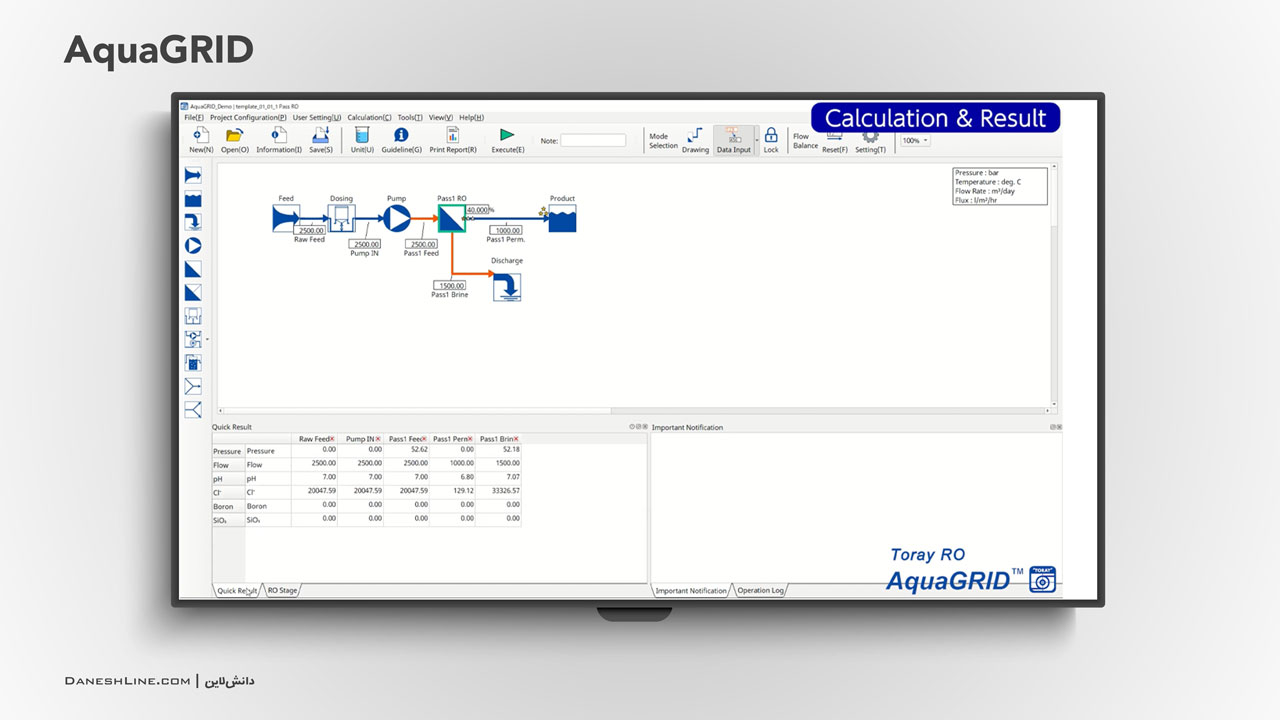This screenshot has width=1280, height=720.
Task: Click the Dosing unit on the diagram
Action: coord(342,218)
